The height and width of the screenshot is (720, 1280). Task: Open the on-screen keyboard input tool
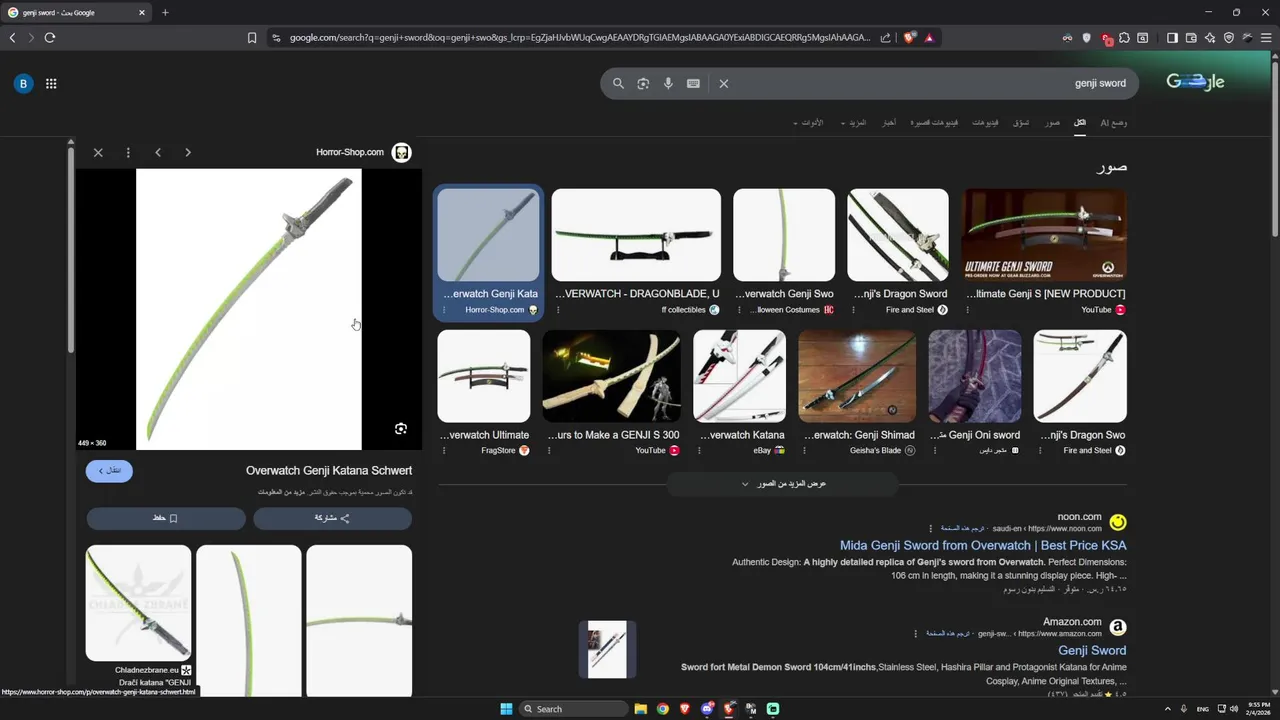pos(693,84)
